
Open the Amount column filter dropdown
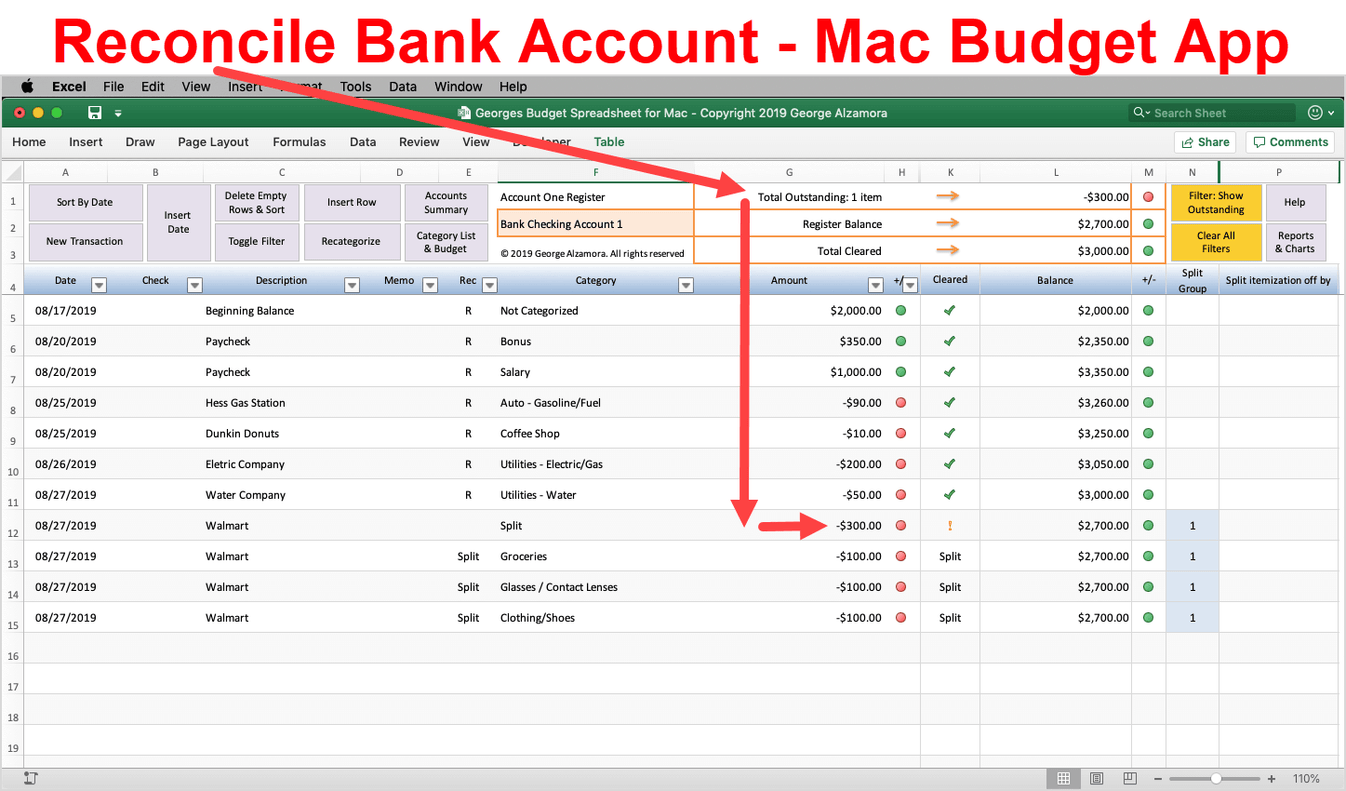[x=875, y=284]
